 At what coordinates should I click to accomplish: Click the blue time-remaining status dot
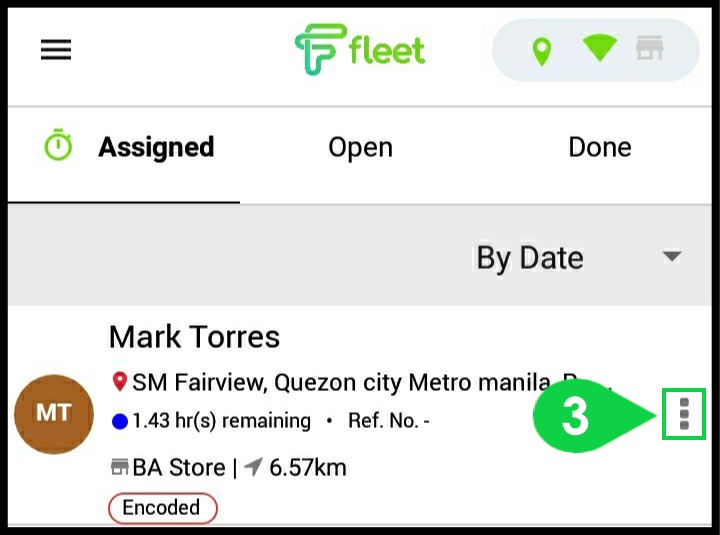tap(120, 421)
